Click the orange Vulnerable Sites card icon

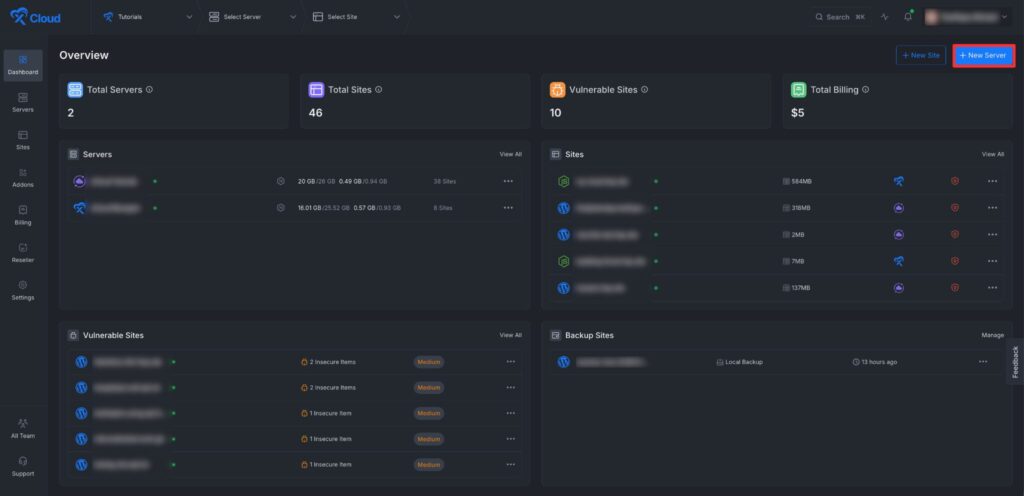(557, 90)
